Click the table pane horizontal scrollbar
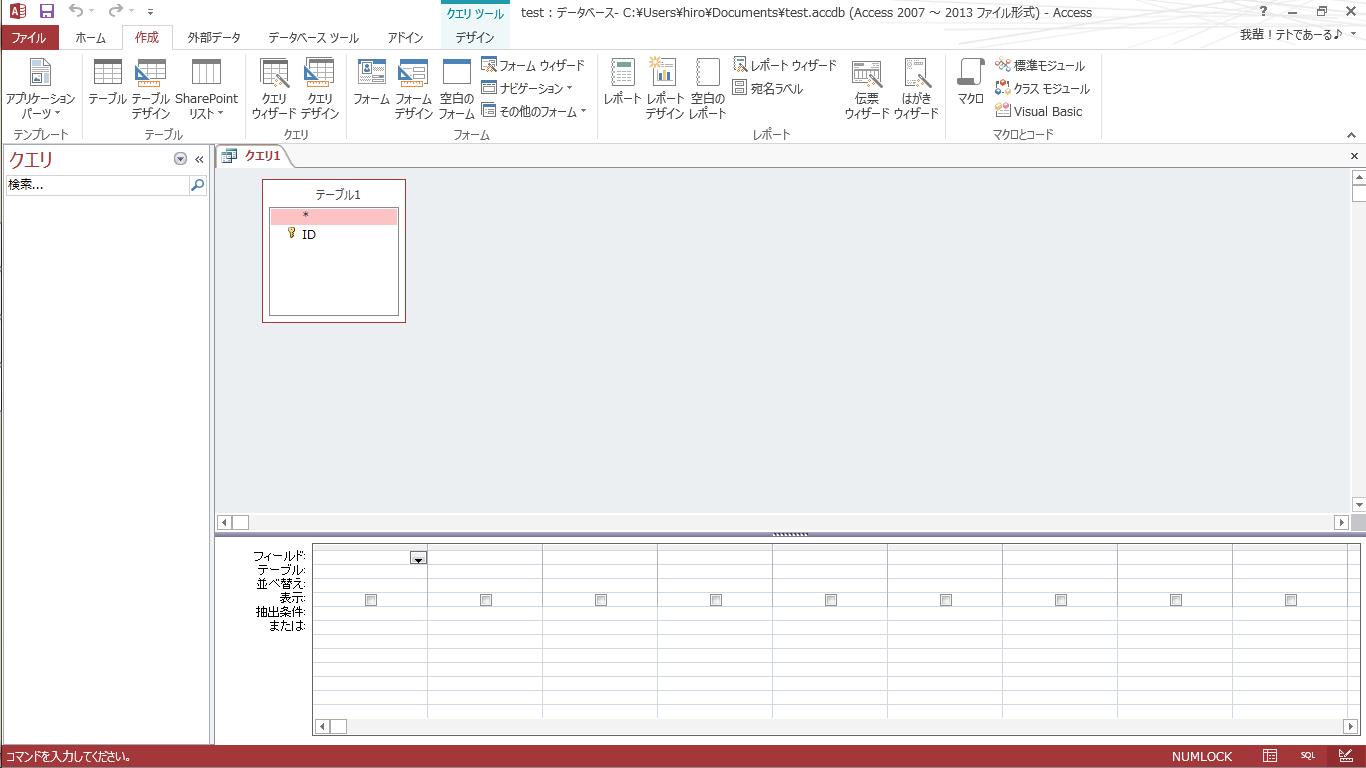1366x768 pixels. (x=783, y=522)
